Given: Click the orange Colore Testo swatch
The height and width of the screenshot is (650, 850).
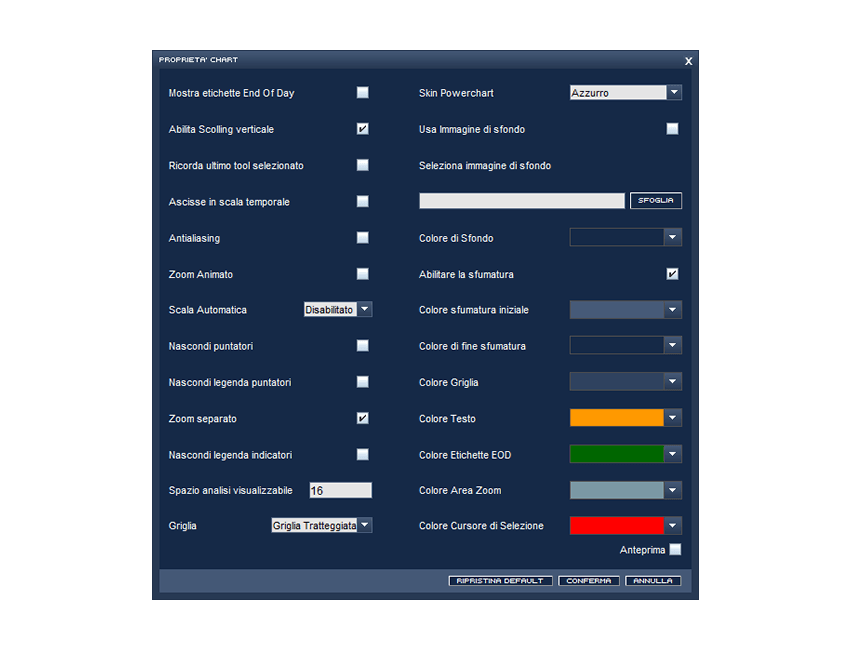Looking at the screenshot, I should 617,418.
